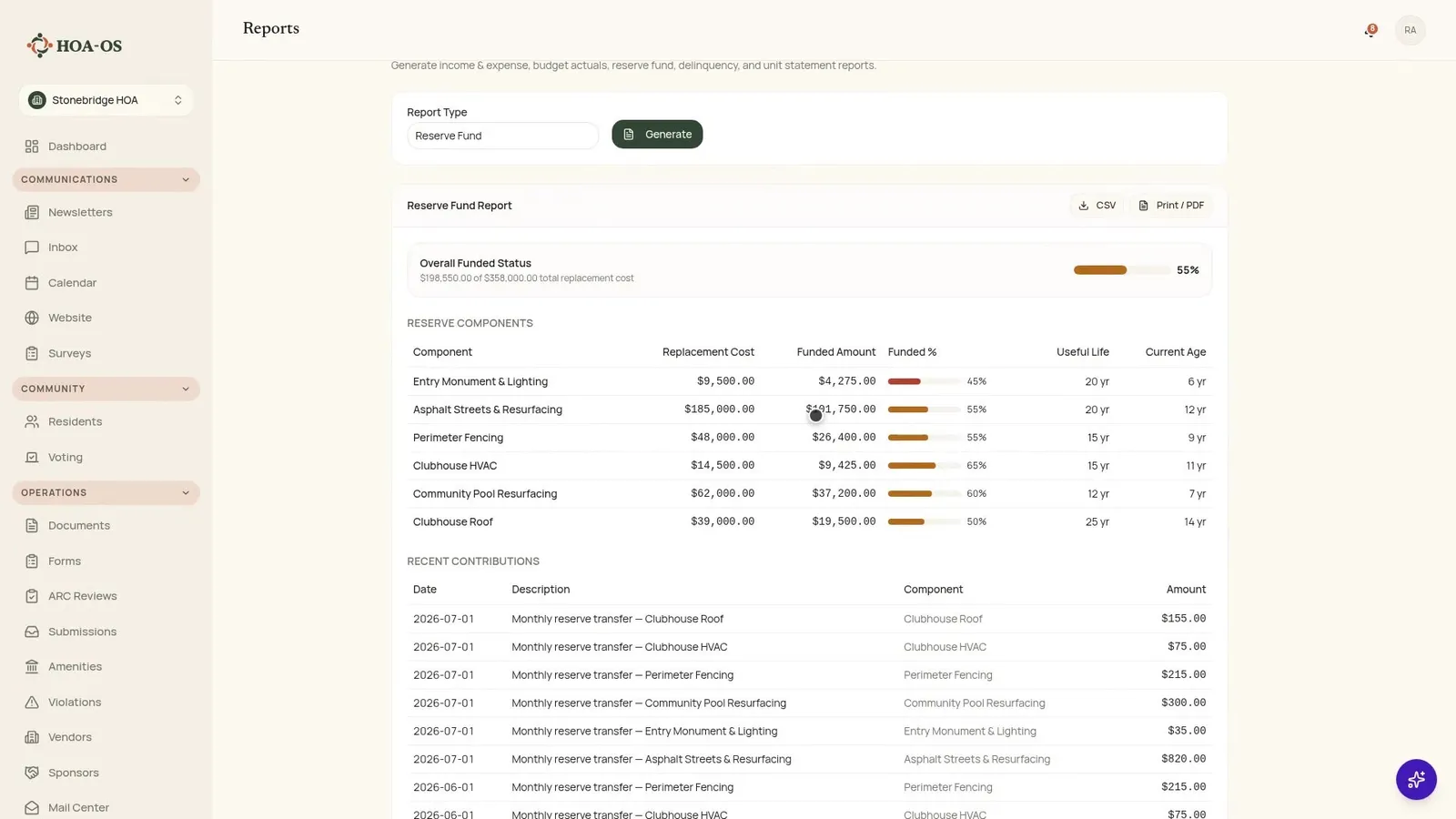Click Reserve Fund Report heading
Screen dimensions: 1456x819
click(x=460, y=206)
